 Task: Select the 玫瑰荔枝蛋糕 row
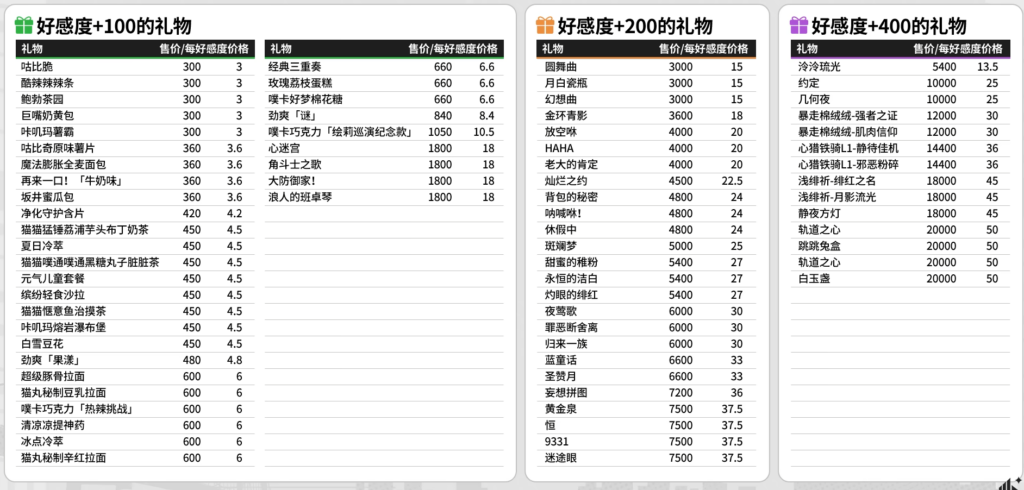point(384,83)
